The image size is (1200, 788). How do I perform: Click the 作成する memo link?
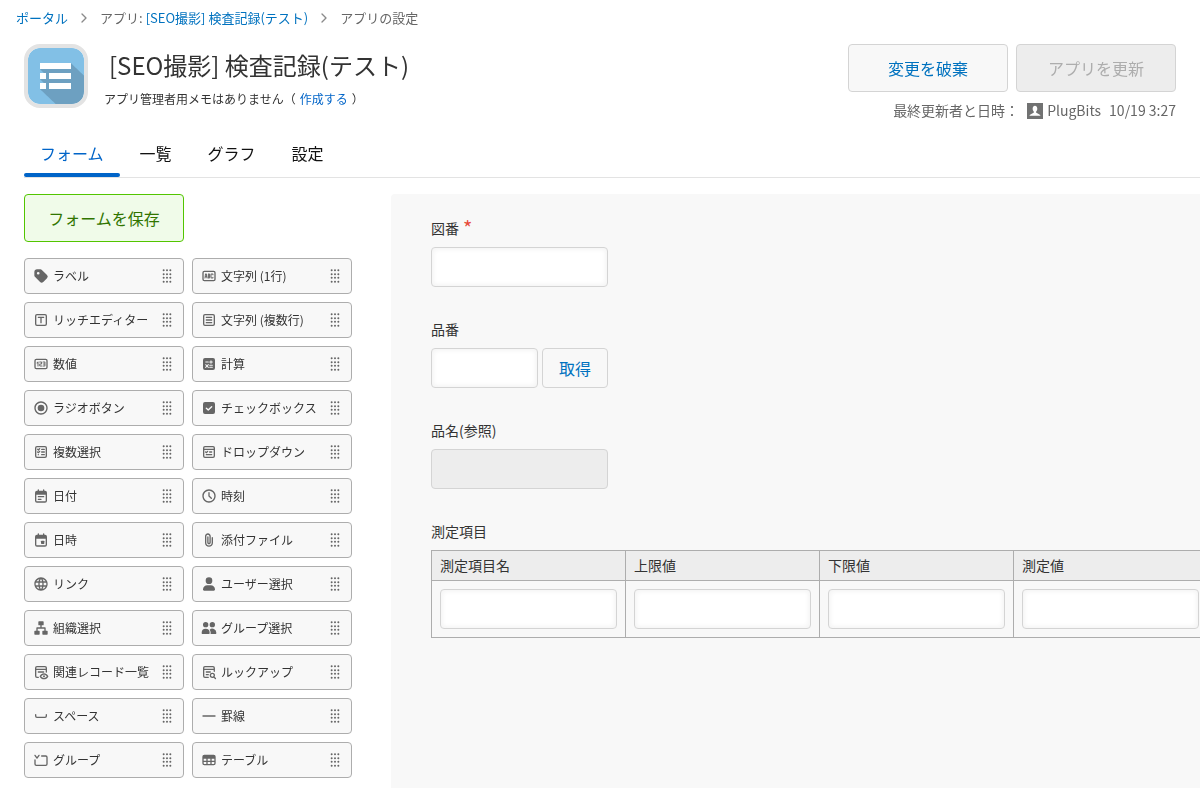pos(324,99)
